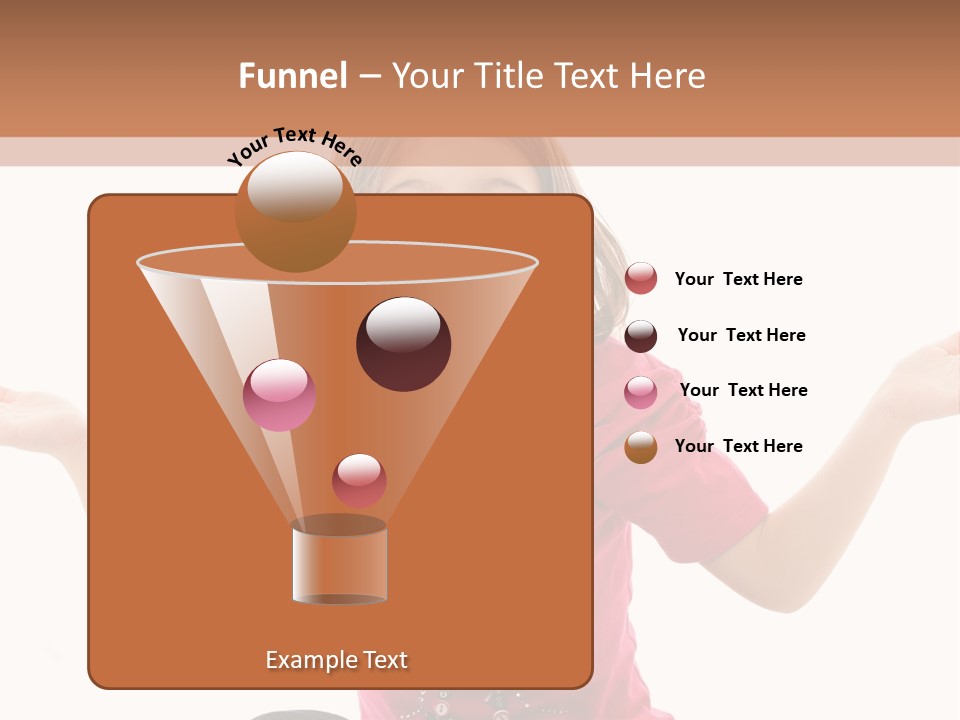Select the pink legend bullet sphere
This screenshot has width=960, height=720.
tap(641, 390)
